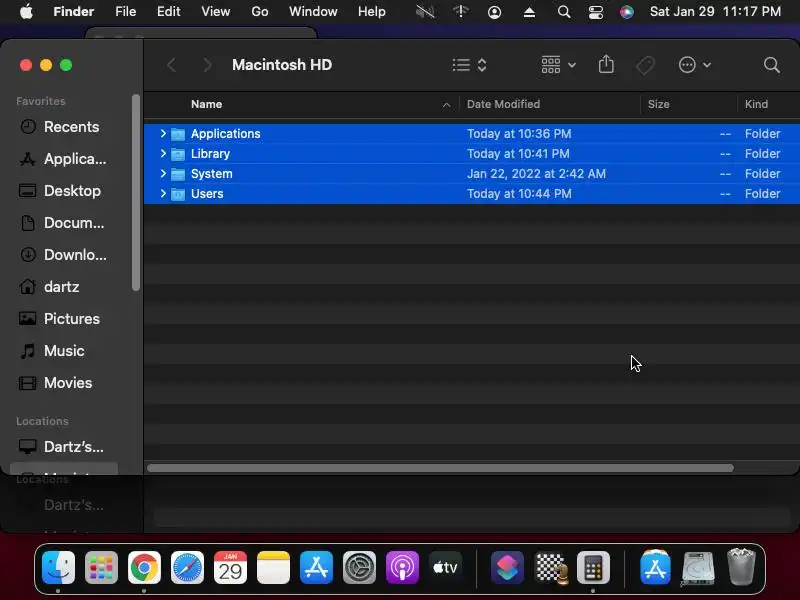Open the Go menu
Screen dimensions: 800x600
[x=260, y=11]
